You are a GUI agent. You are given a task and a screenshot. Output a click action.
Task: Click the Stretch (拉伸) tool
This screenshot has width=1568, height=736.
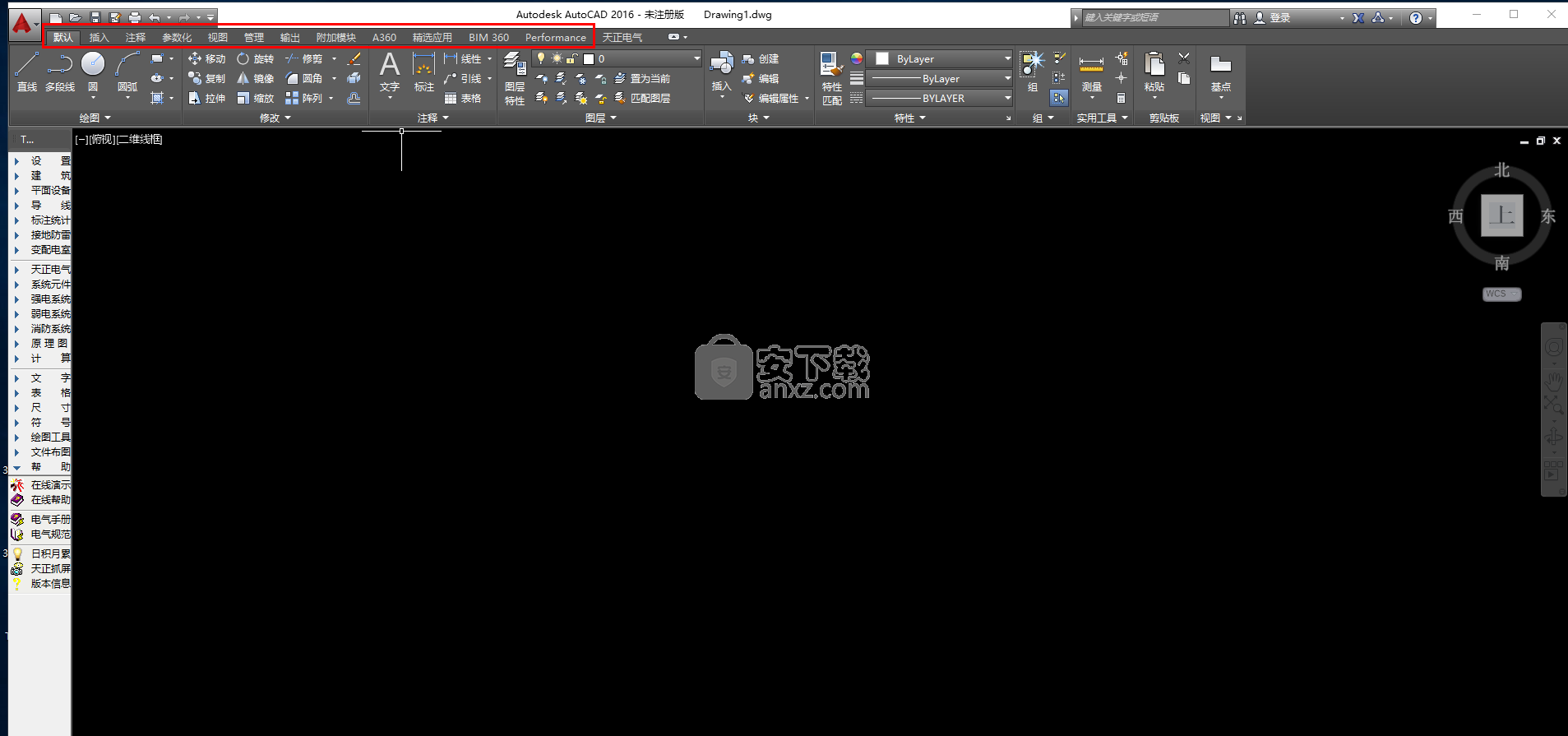206,99
